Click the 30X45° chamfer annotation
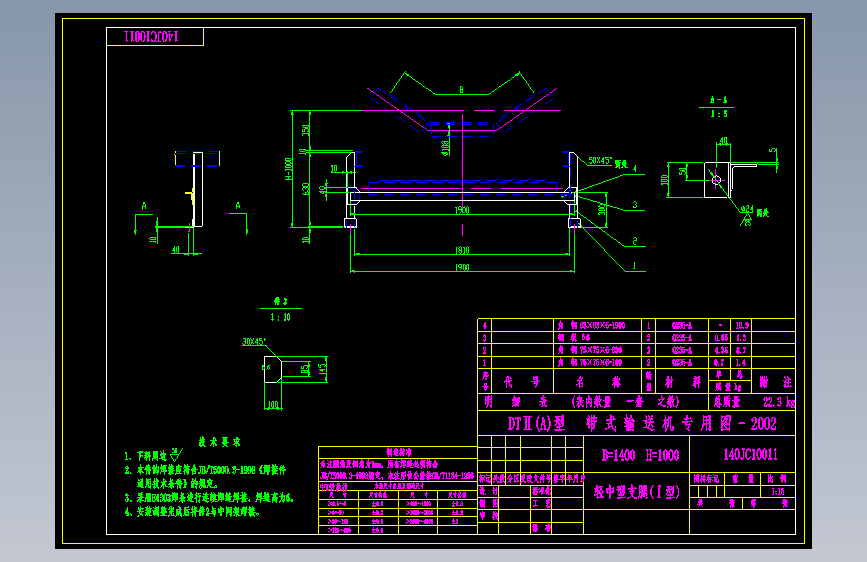 [x=254, y=341]
